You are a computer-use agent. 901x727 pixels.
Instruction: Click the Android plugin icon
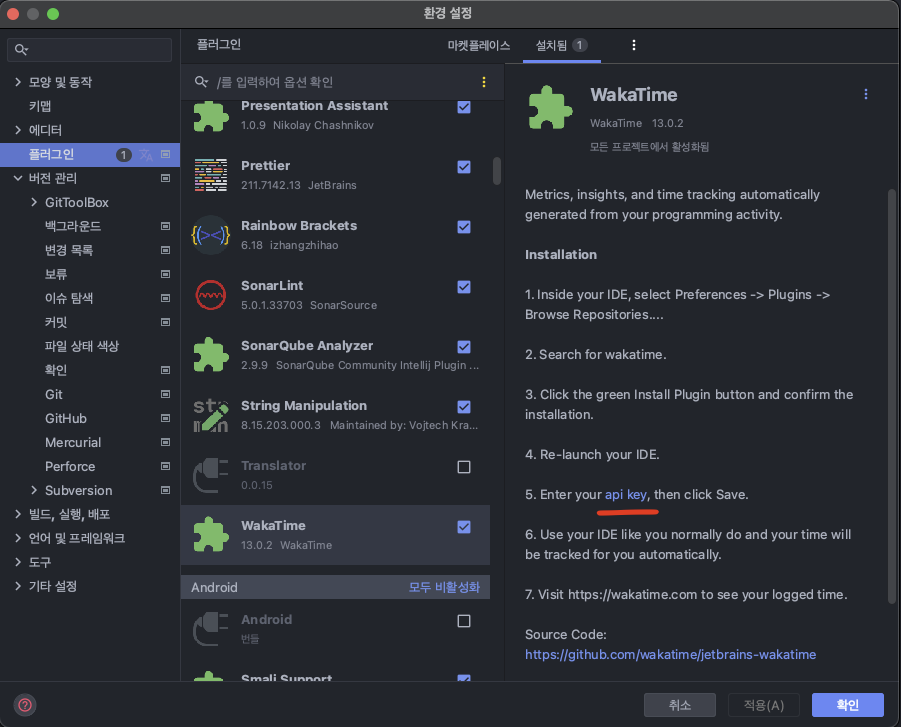click(x=210, y=629)
